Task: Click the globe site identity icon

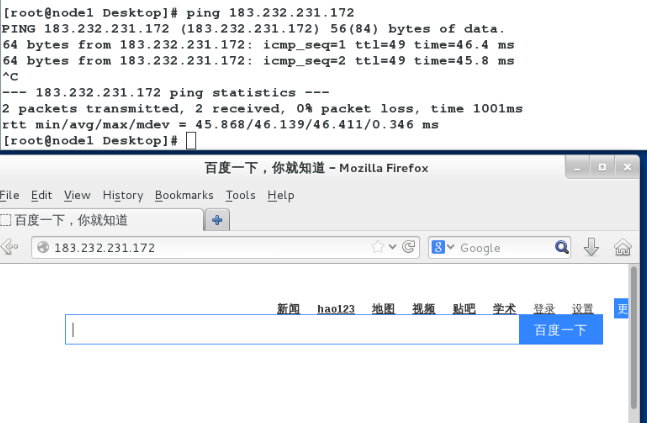Action: tap(43, 247)
